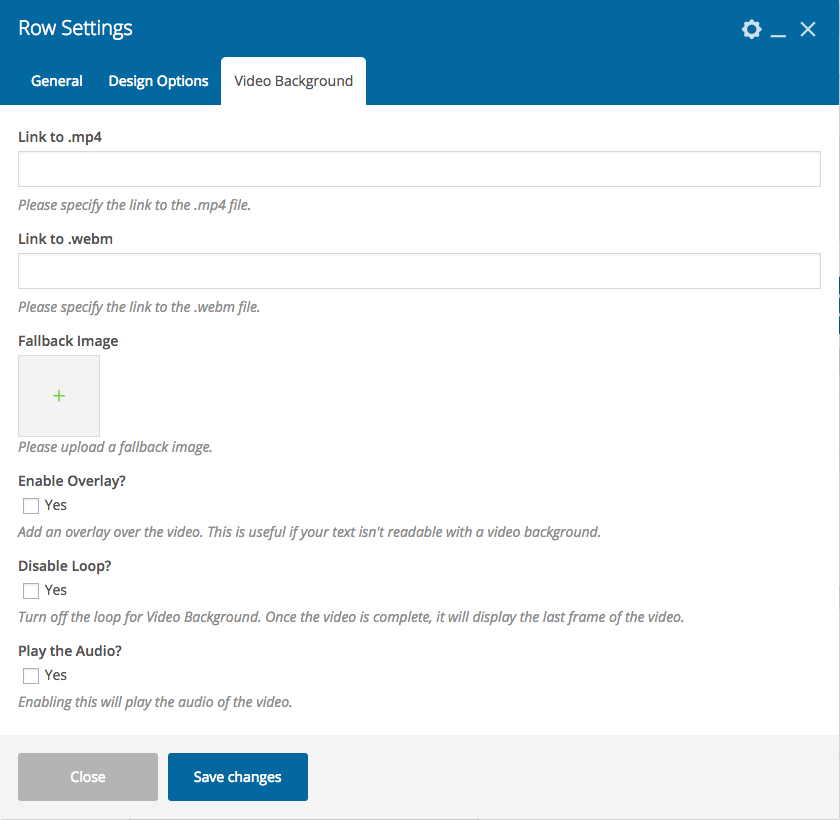This screenshot has height=820, width=840.
Task: Minimize the Row Settings panel
Action: (780, 31)
